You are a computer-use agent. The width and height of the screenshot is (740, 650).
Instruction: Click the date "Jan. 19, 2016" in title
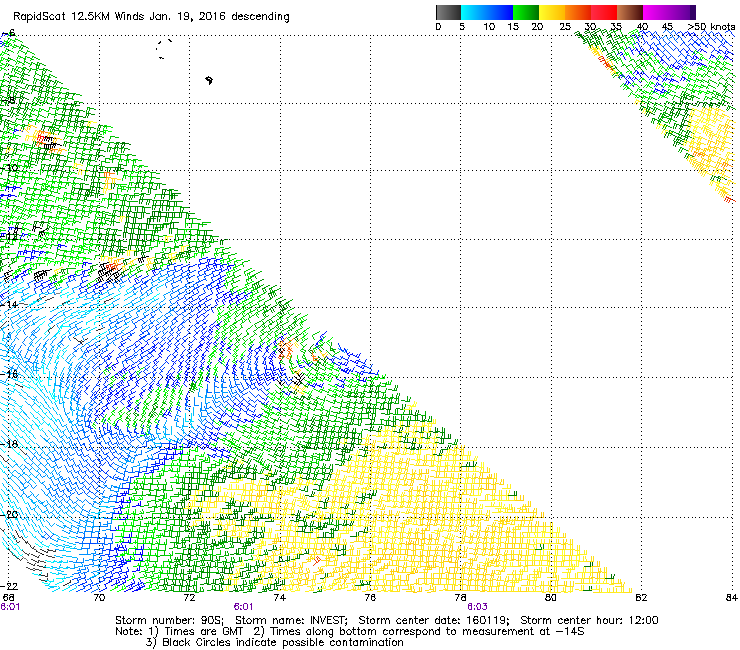188,17
